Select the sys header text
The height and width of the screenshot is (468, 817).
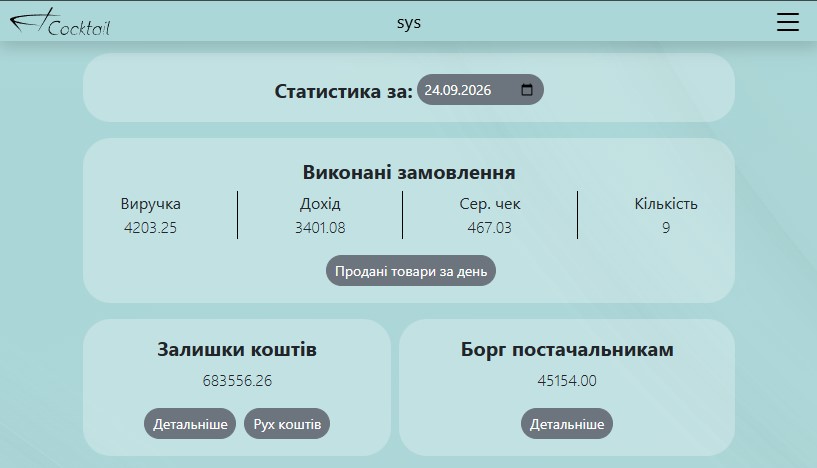(x=409, y=22)
